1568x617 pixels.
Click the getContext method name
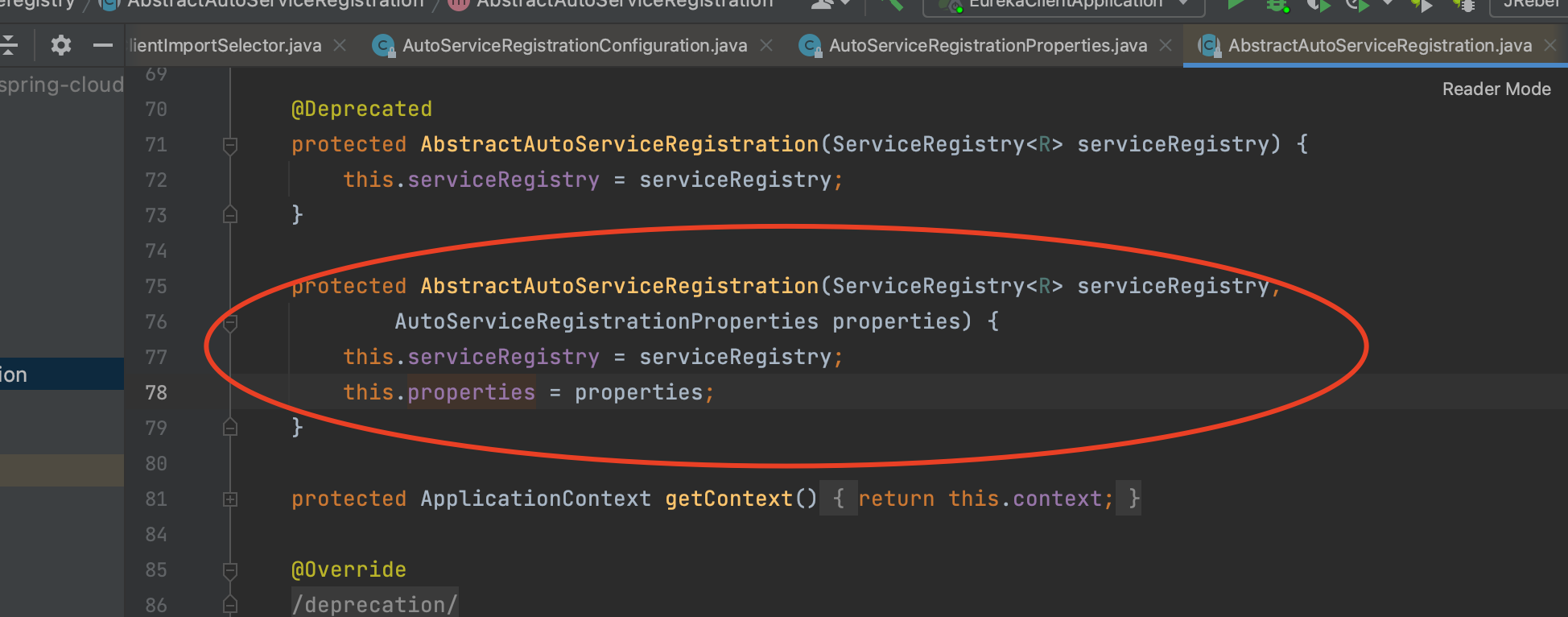click(x=728, y=499)
